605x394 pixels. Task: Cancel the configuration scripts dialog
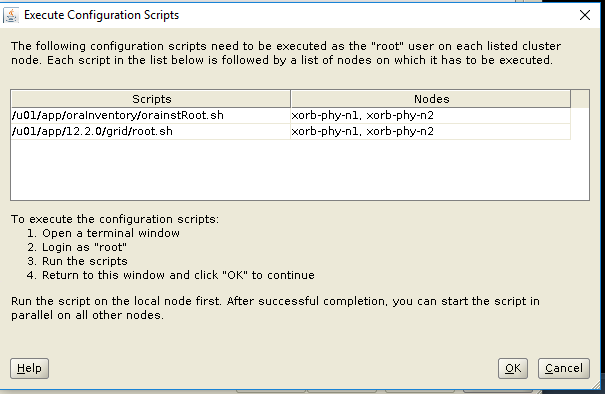click(564, 368)
